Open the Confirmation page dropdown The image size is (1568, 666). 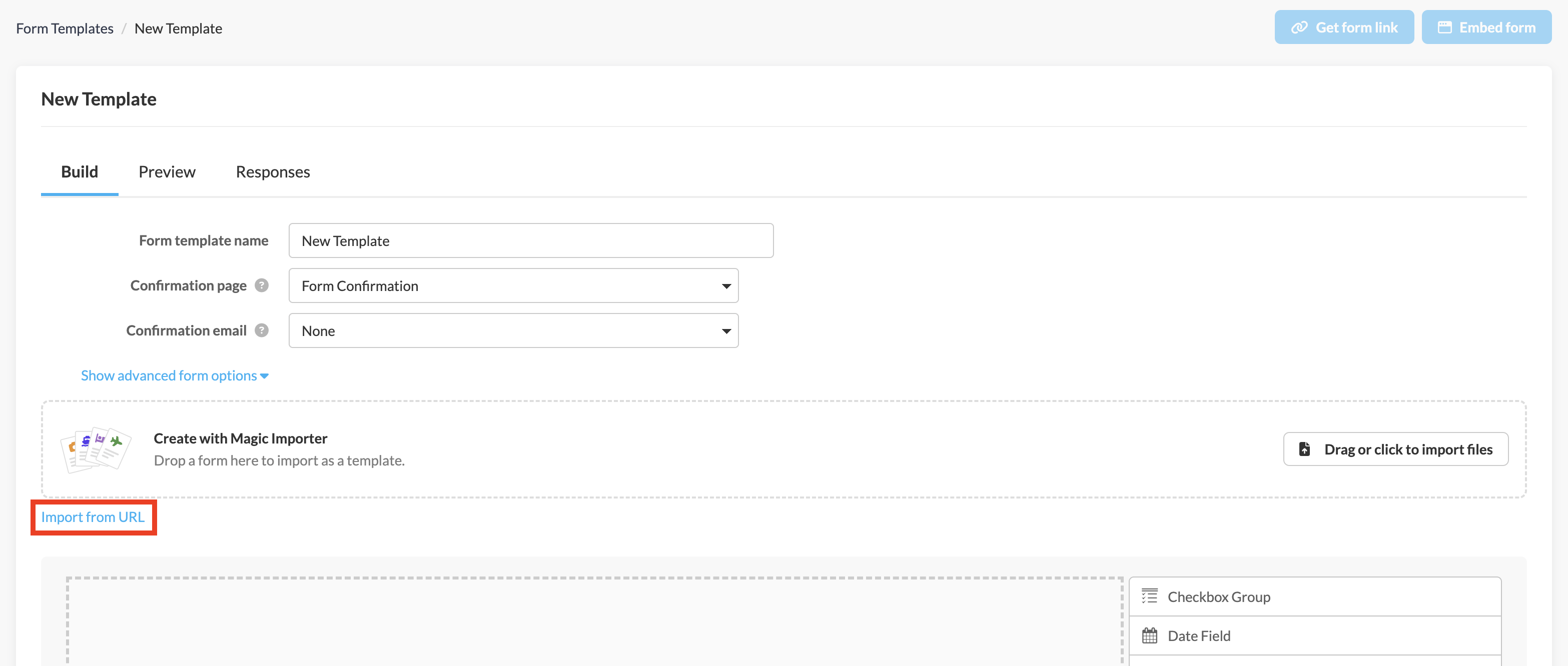[513, 286]
